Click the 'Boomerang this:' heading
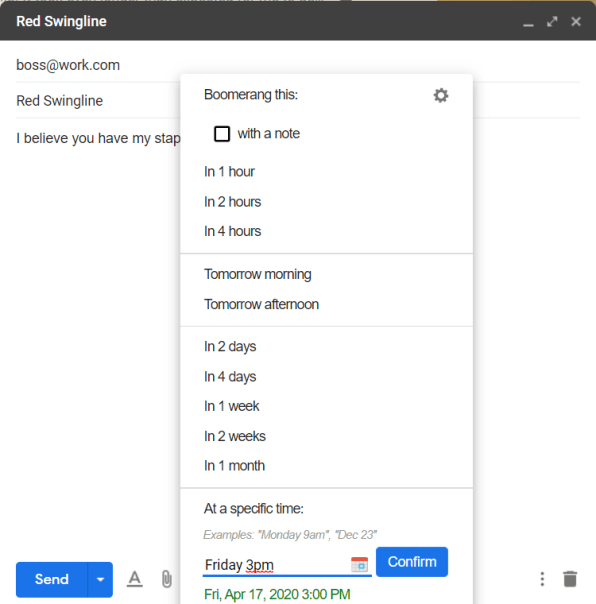The image size is (596, 604). click(x=251, y=95)
